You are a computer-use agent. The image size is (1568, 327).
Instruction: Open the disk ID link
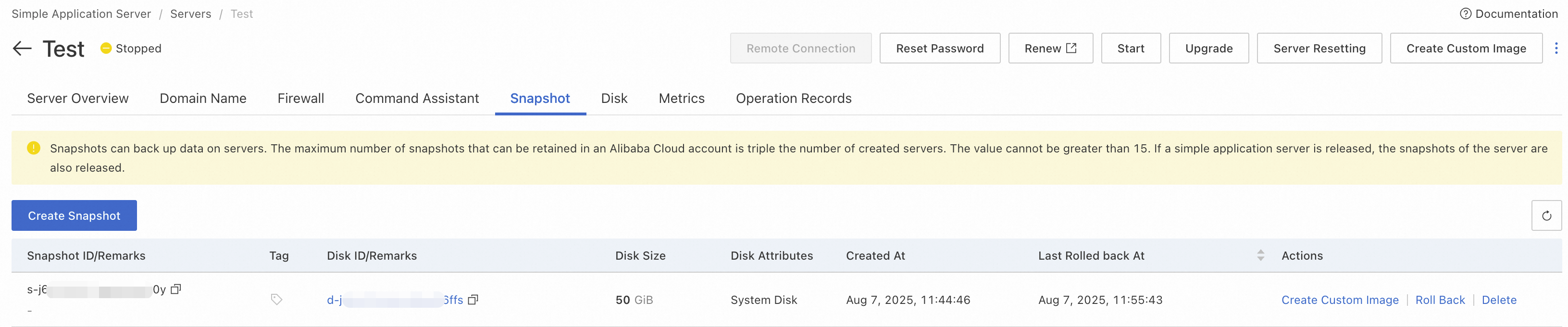click(395, 300)
